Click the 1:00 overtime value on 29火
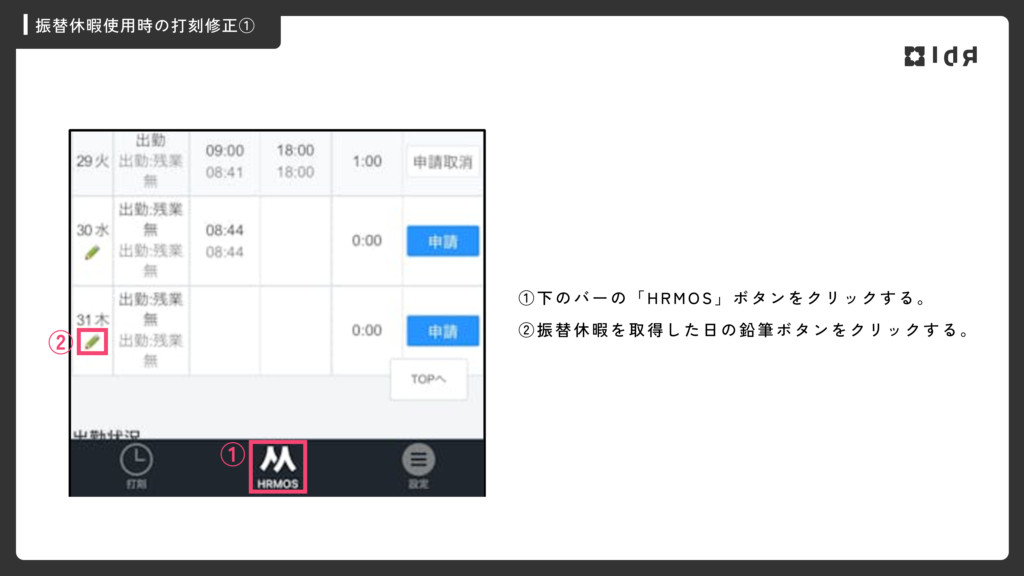1024x576 pixels. 367,161
